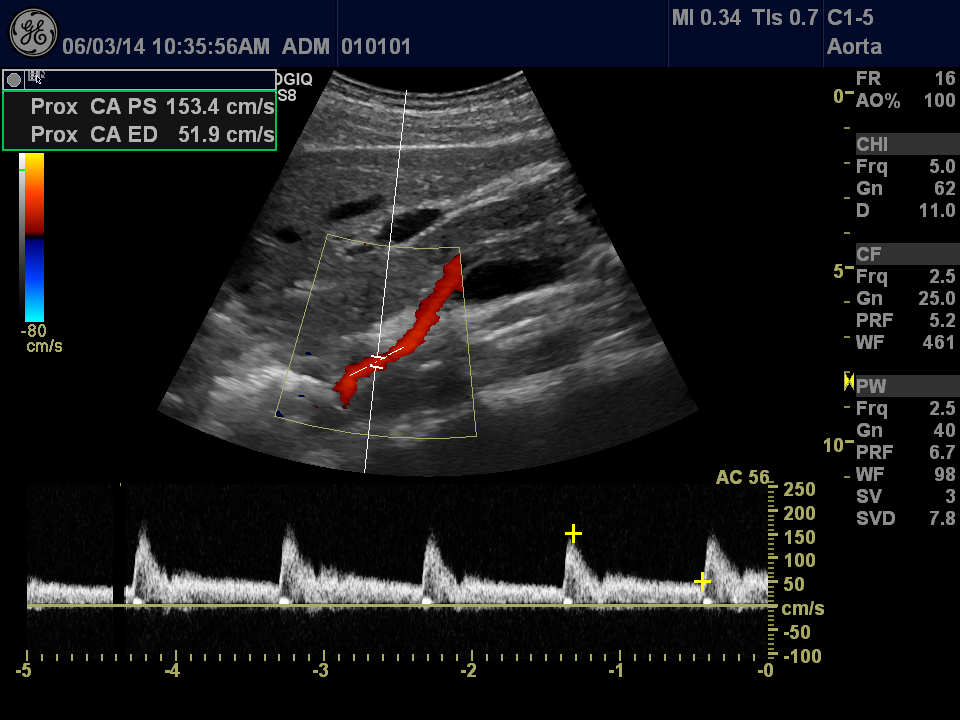Click the AO% 100 output setting
The height and width of the screenshot is (720, 960).
[x=906, y=101]
